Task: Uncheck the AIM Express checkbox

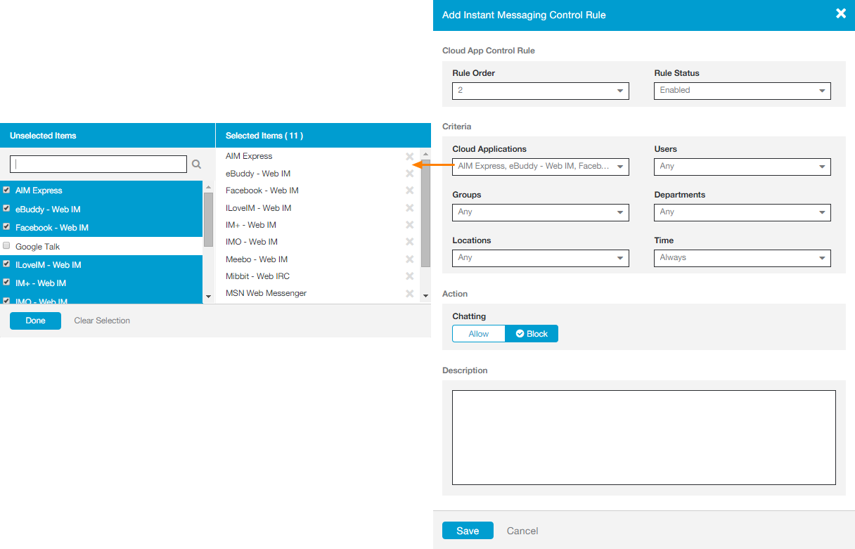Action: coord(7,190)
